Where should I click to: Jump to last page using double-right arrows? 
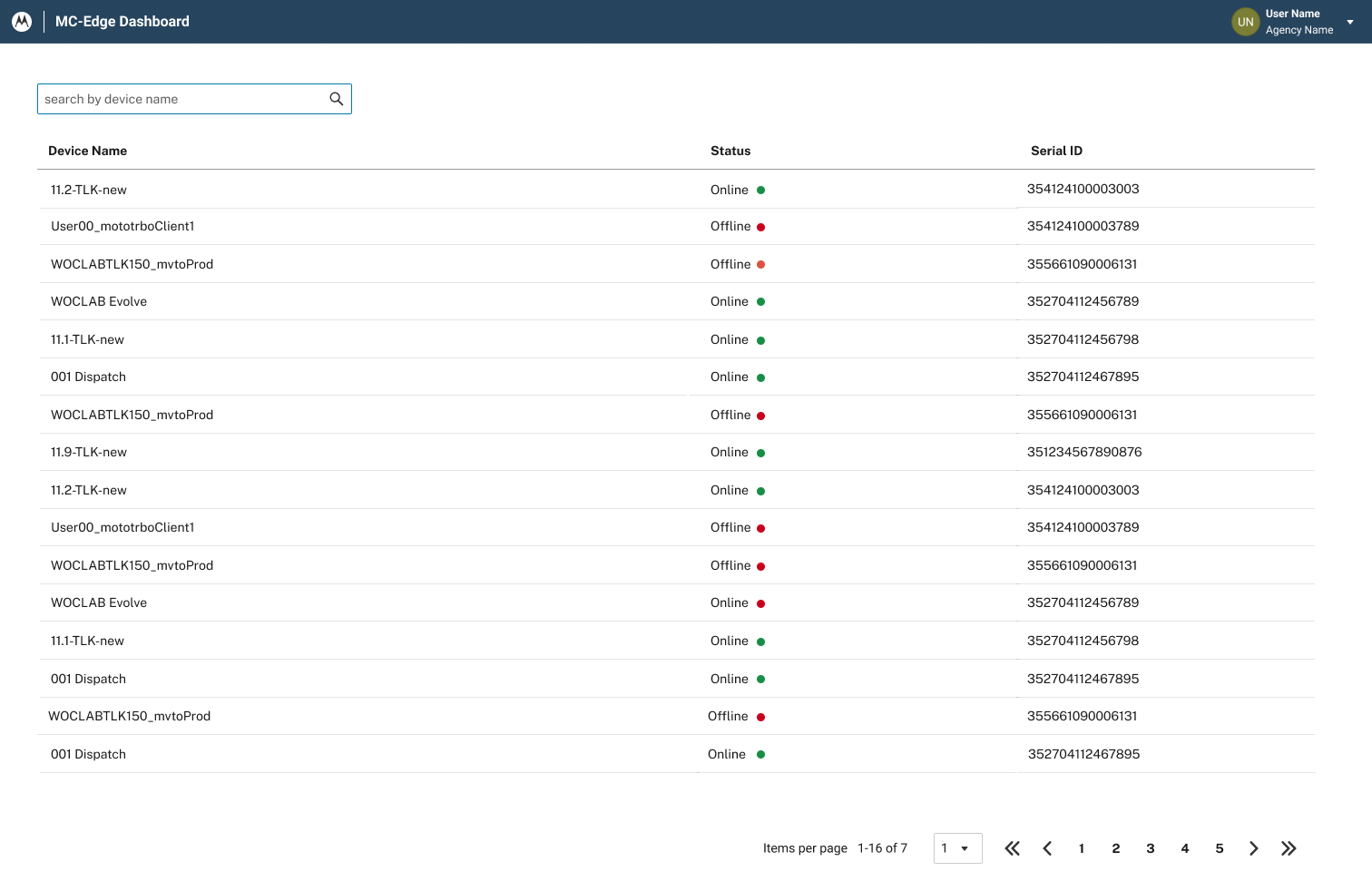click(1289, 848)
